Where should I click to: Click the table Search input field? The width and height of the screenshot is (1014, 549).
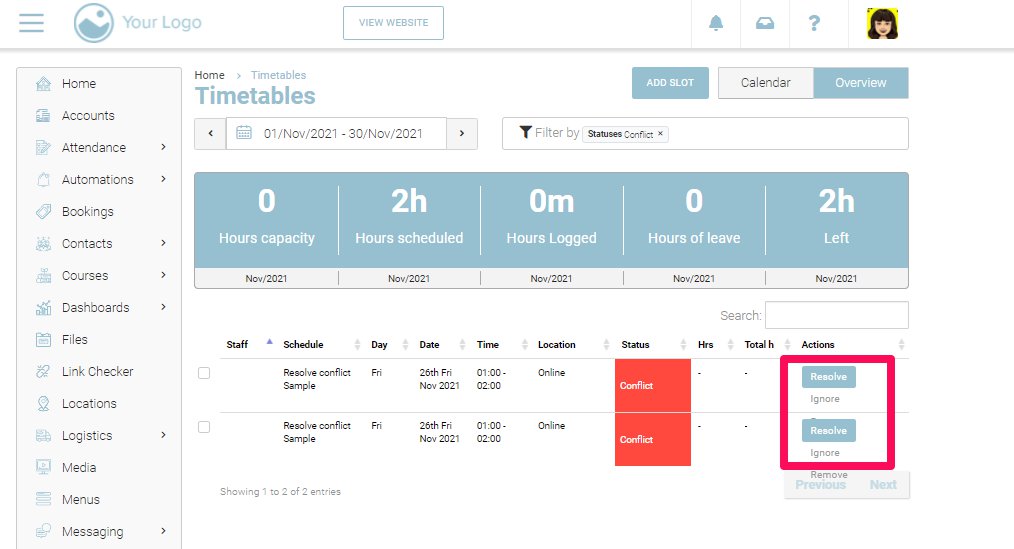[x=836, y=315]
